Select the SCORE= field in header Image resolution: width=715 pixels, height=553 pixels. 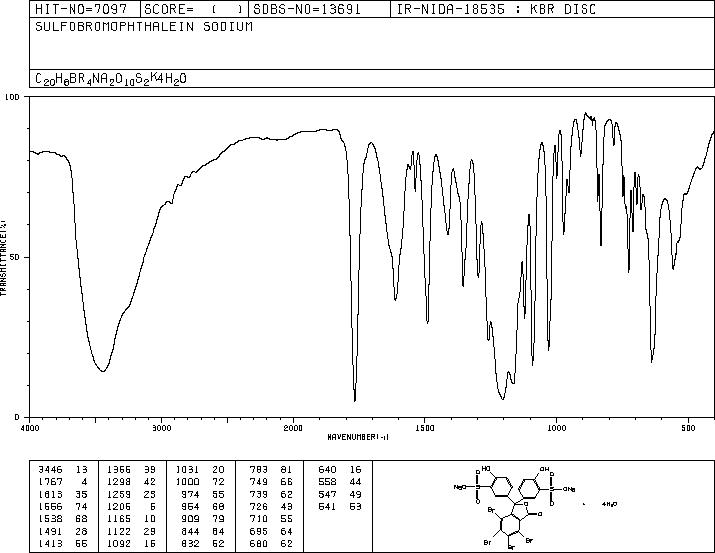tap(194, 9)
